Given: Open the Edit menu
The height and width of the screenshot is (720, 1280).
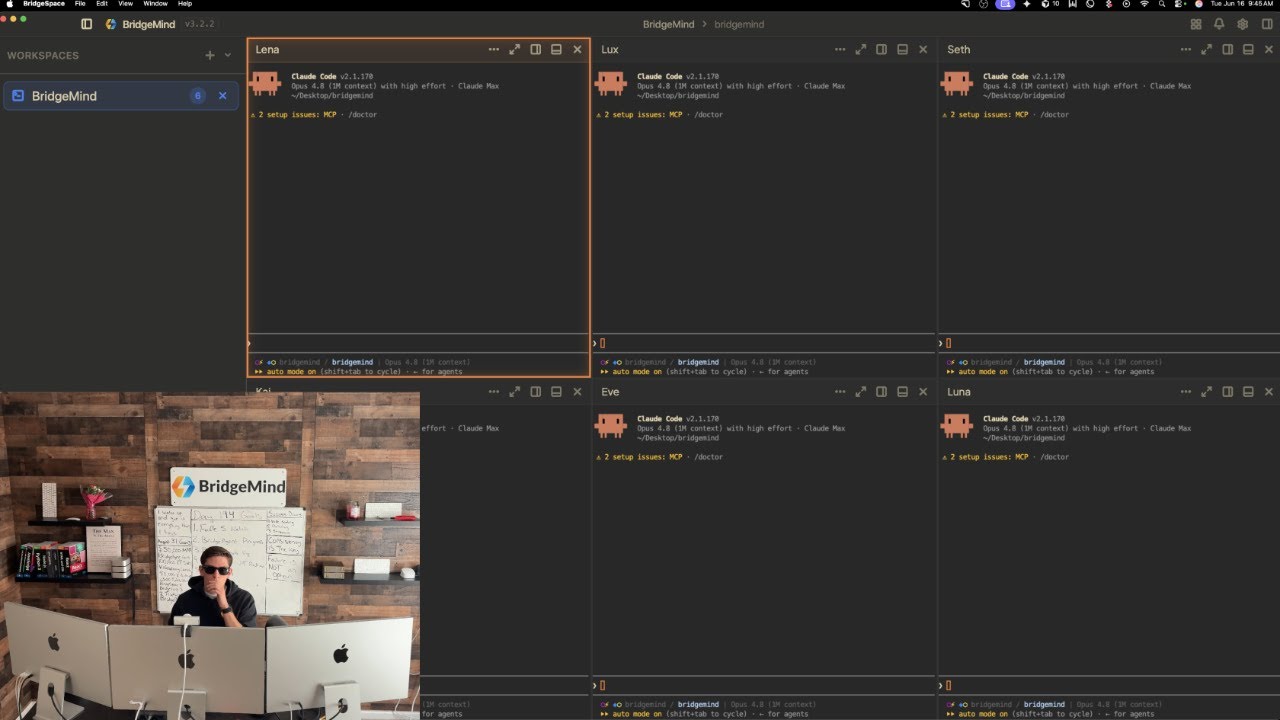Looking at the screenshot, I should pyautogui.click(x=102, y=4).
